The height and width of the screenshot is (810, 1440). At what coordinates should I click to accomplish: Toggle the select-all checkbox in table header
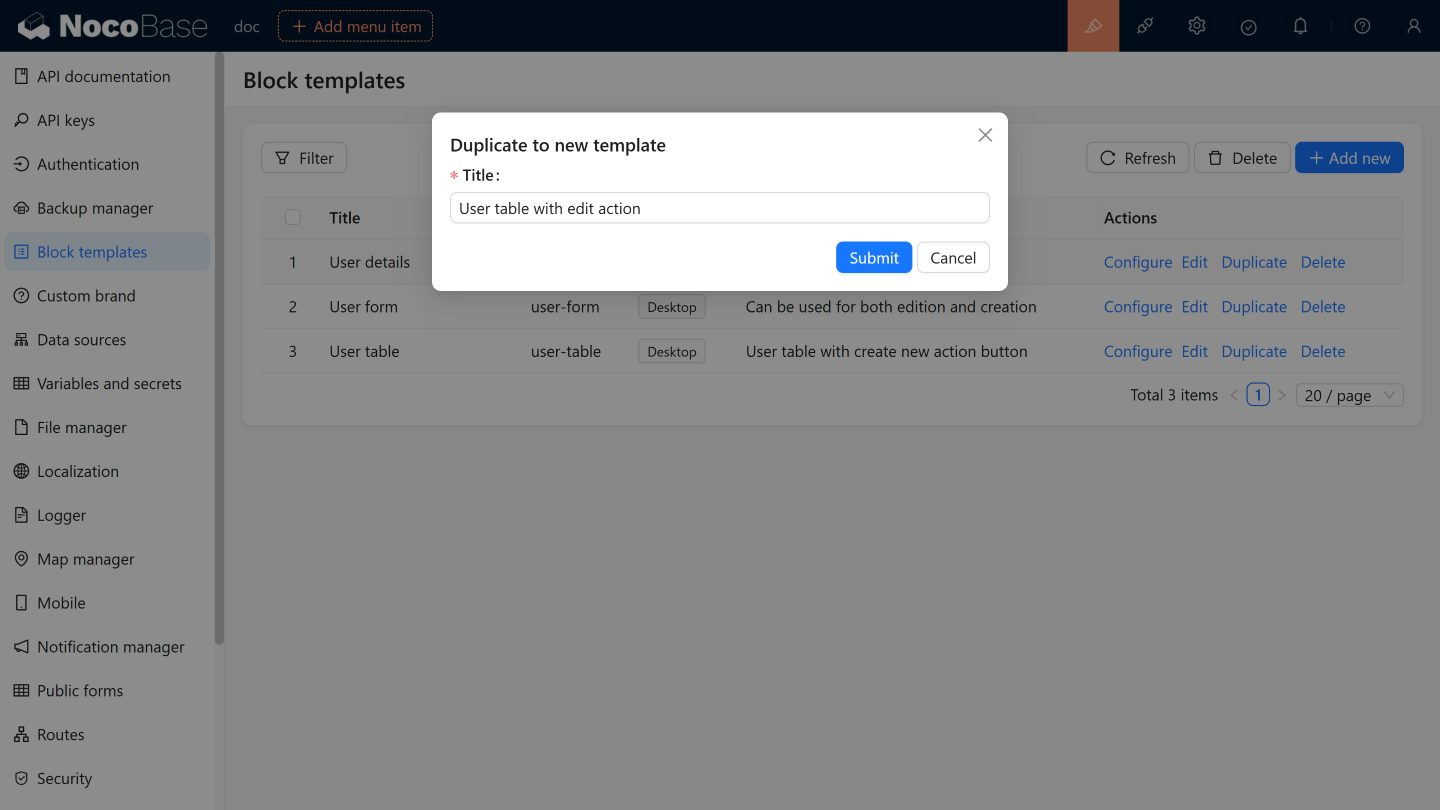point(293,218)
